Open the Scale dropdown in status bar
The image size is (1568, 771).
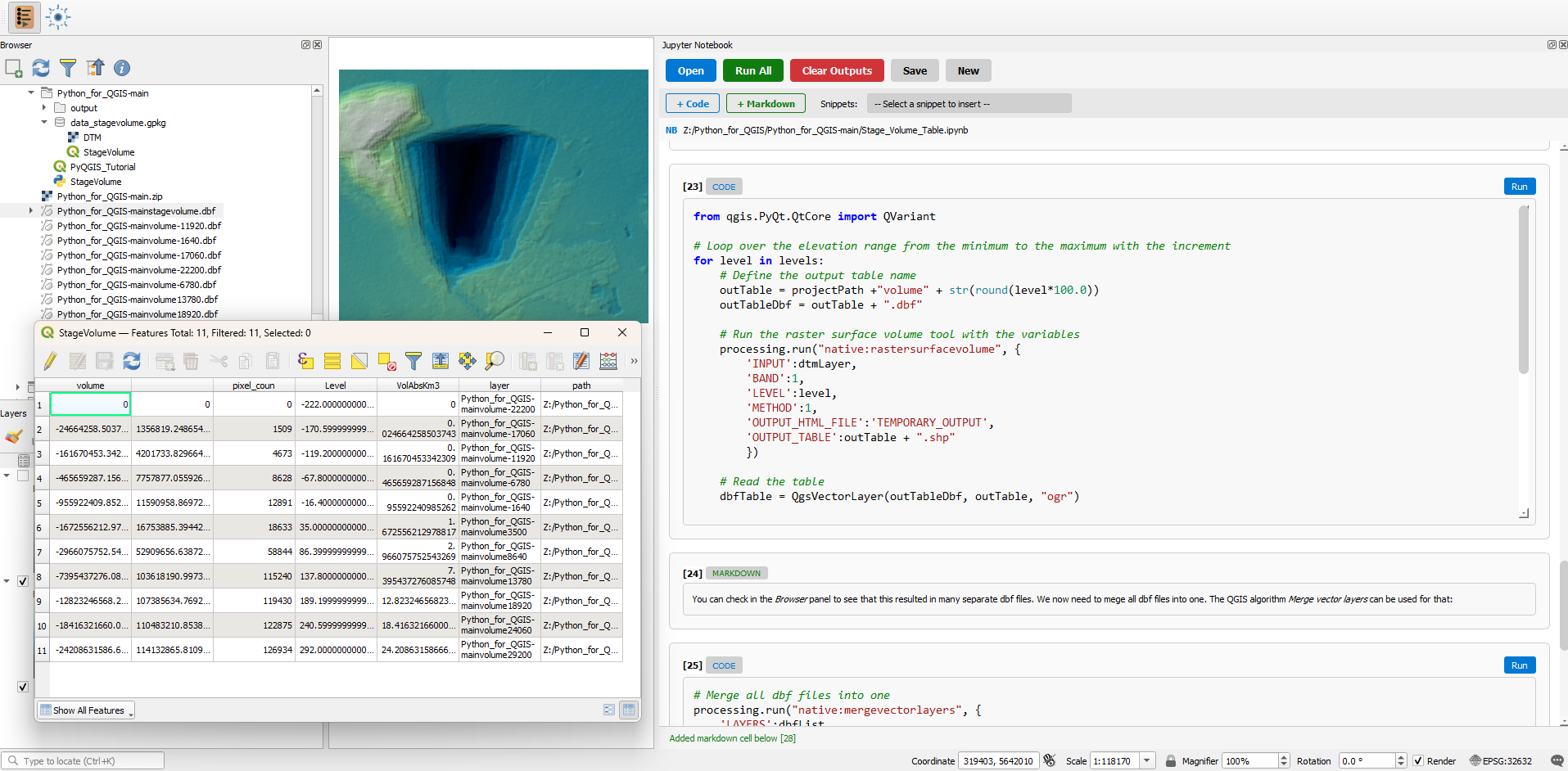click(x=1147, y=760)
